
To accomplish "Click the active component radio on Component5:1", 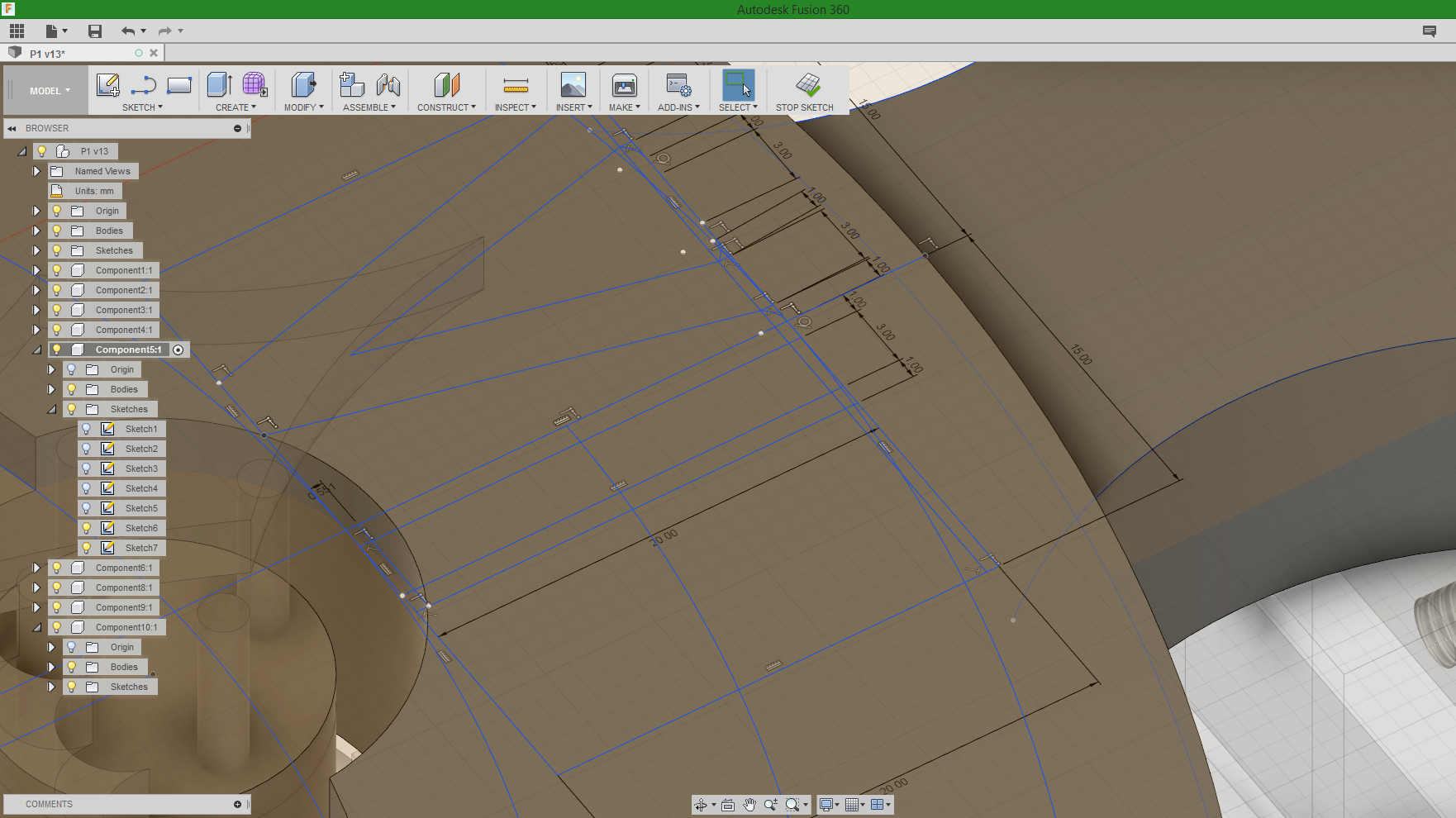I will tap(178, 350).
